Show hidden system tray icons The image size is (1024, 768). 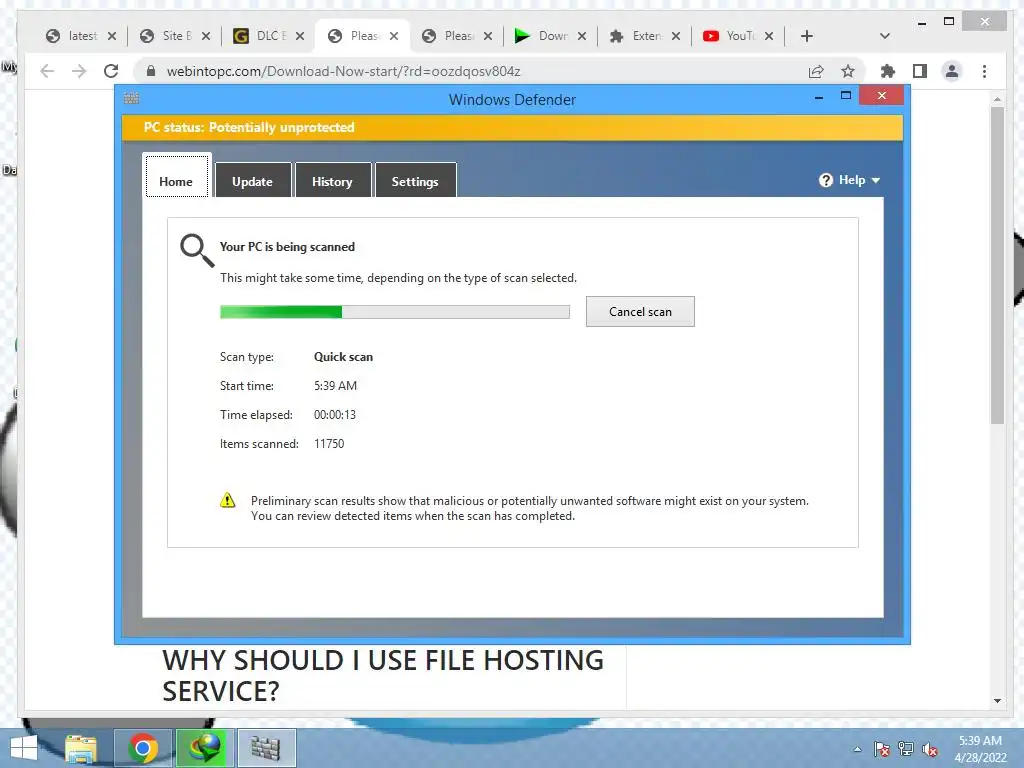click(857, 749)
